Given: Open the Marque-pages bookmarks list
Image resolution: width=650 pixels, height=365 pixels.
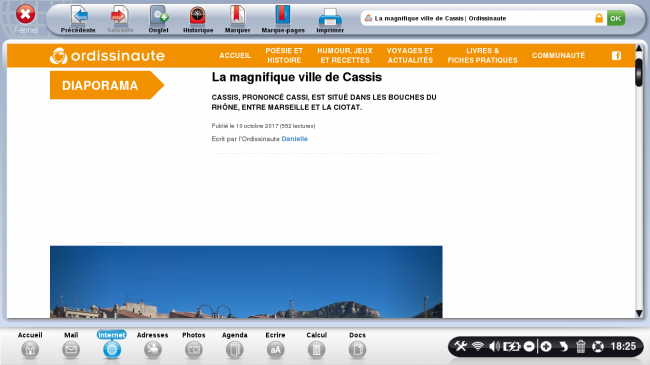Looking at the screenshot, I should (283, 19).
